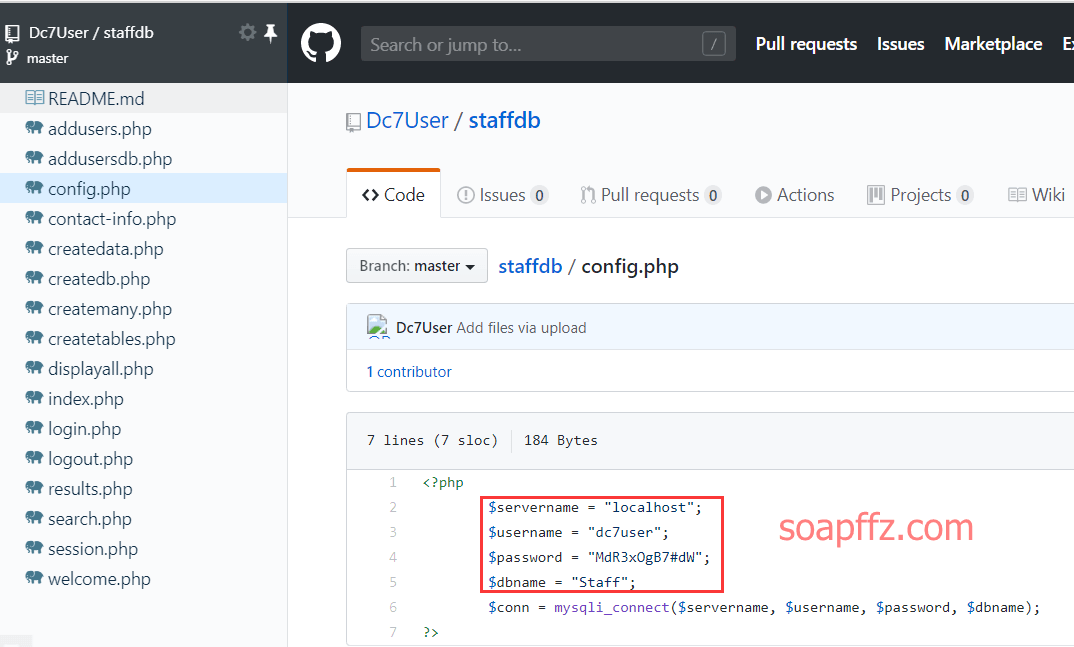Select the repository Issues tab
This screenshot has width=1074, height=647.
tap(503, 195)
